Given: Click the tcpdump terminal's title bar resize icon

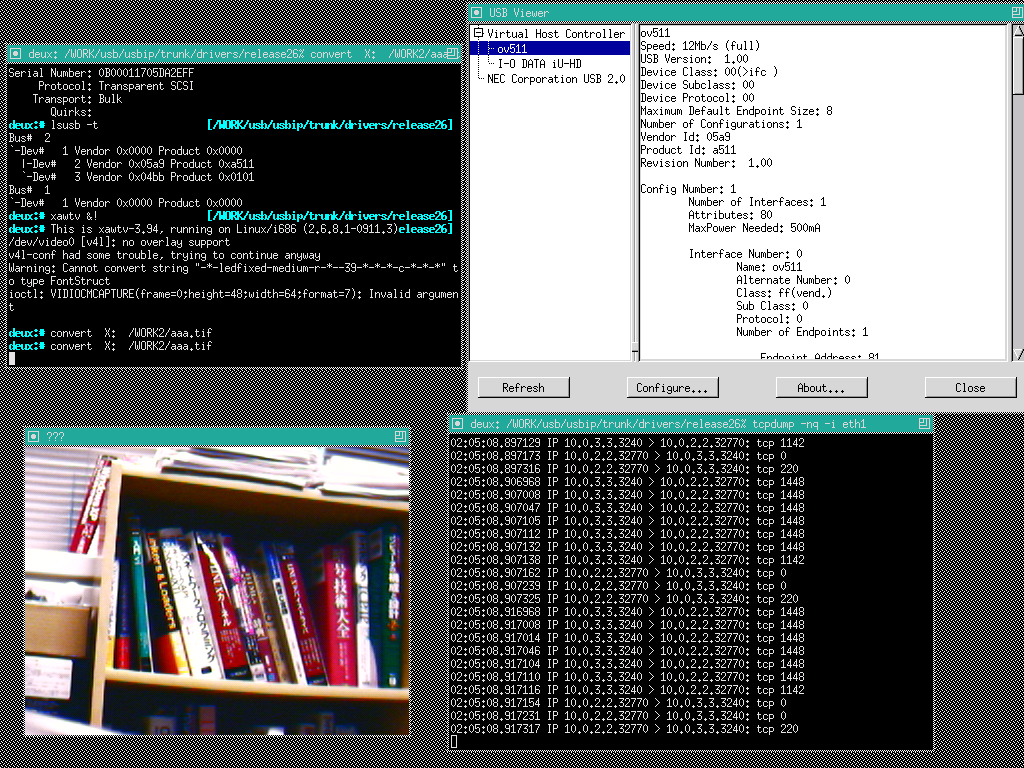Looking at the screenshot, I should [924, 424].
